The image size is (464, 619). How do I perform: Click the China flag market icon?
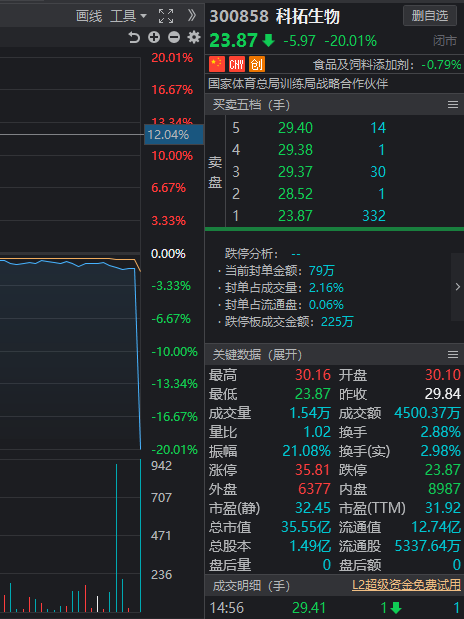(217, 64)
